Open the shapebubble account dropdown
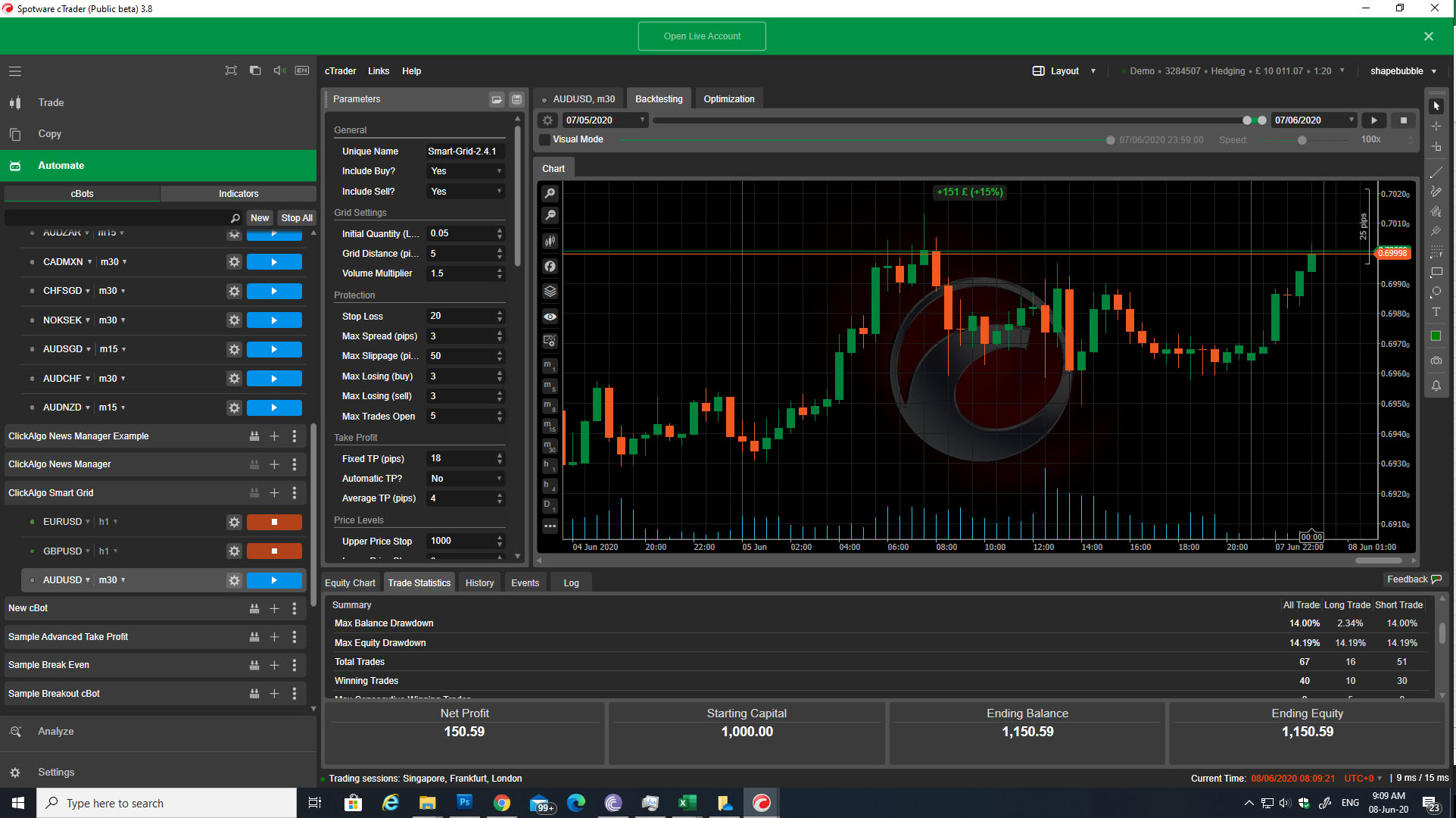Viewport: 1456px width, 818px height. coord(1403,71)
